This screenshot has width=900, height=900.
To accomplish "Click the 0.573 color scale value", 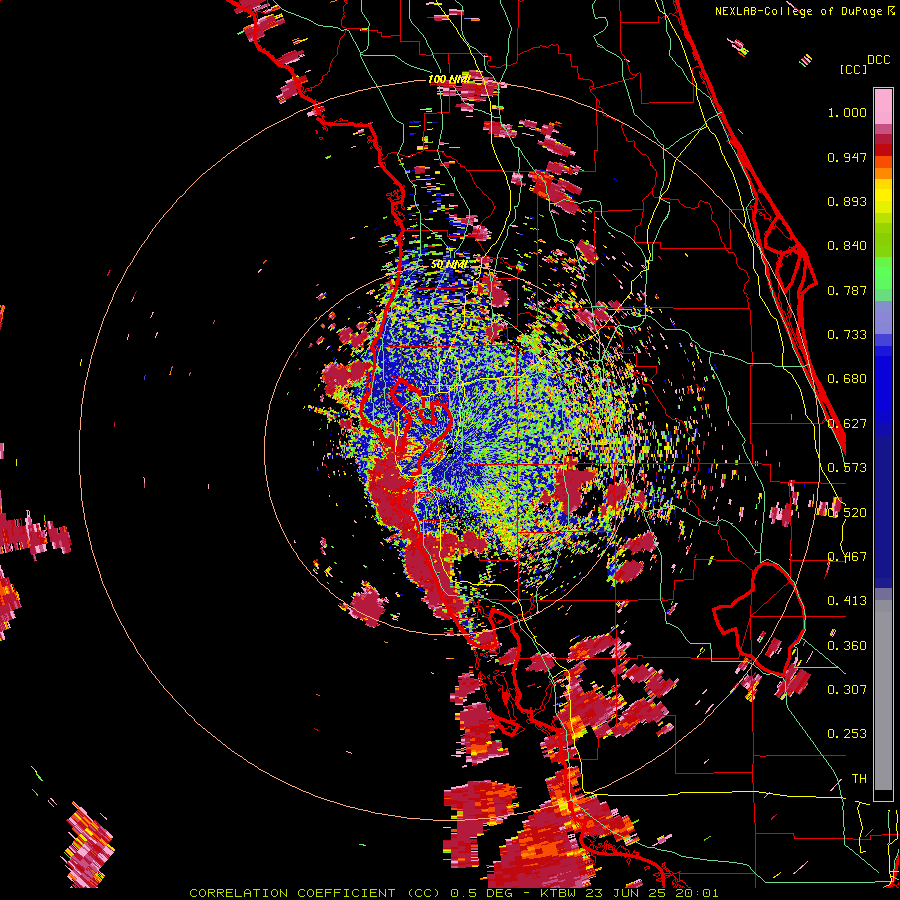I will [x=847, y=468].
